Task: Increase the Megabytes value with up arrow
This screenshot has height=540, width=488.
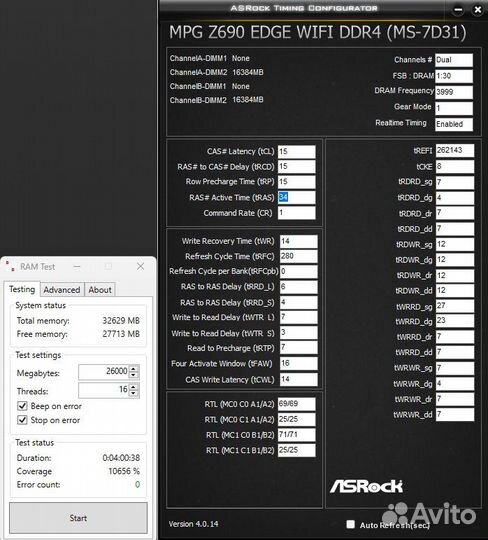Action: click(134, 368)
